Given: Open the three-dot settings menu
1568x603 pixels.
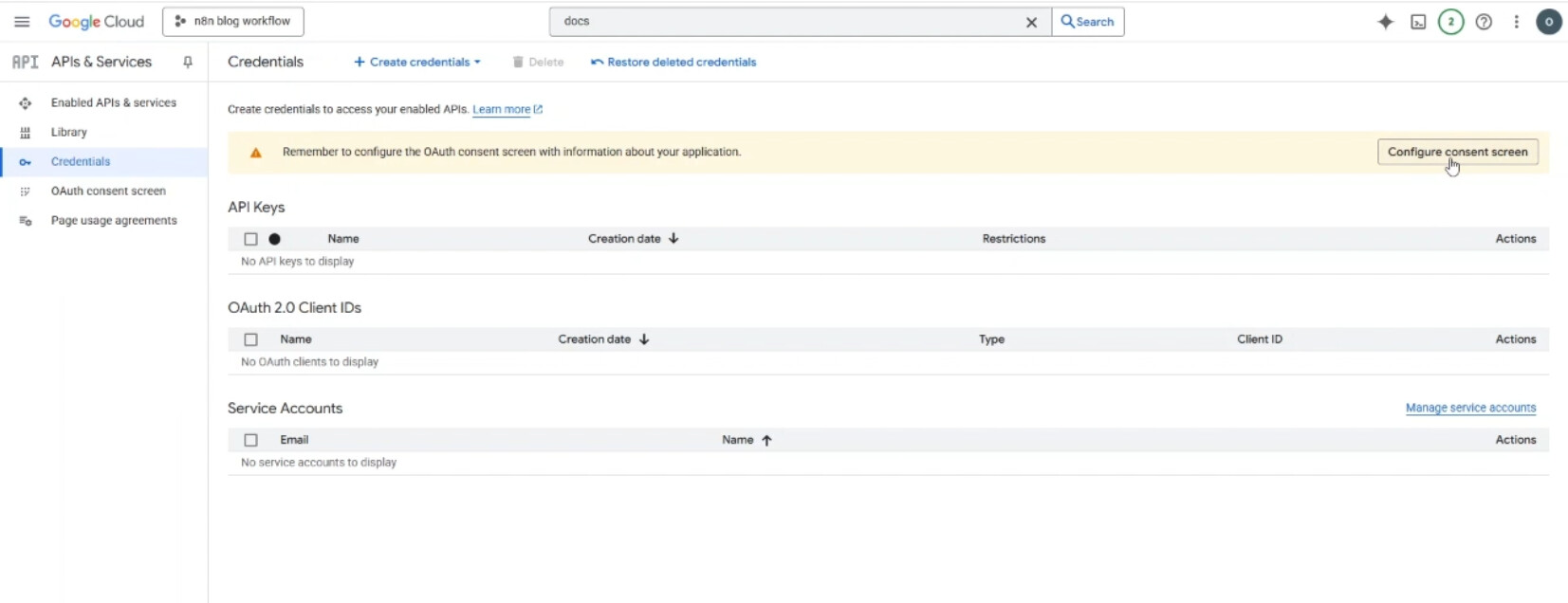Looking at the screenshot, I should tap(1517, 22).
